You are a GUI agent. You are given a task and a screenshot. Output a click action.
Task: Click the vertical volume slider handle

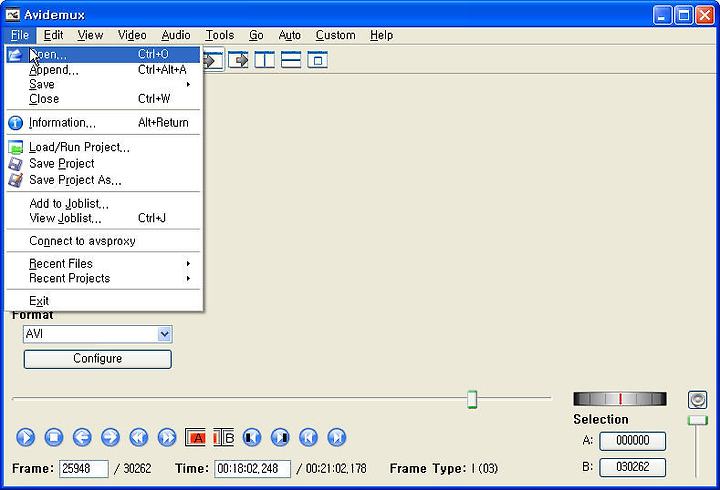coord(697,420)
